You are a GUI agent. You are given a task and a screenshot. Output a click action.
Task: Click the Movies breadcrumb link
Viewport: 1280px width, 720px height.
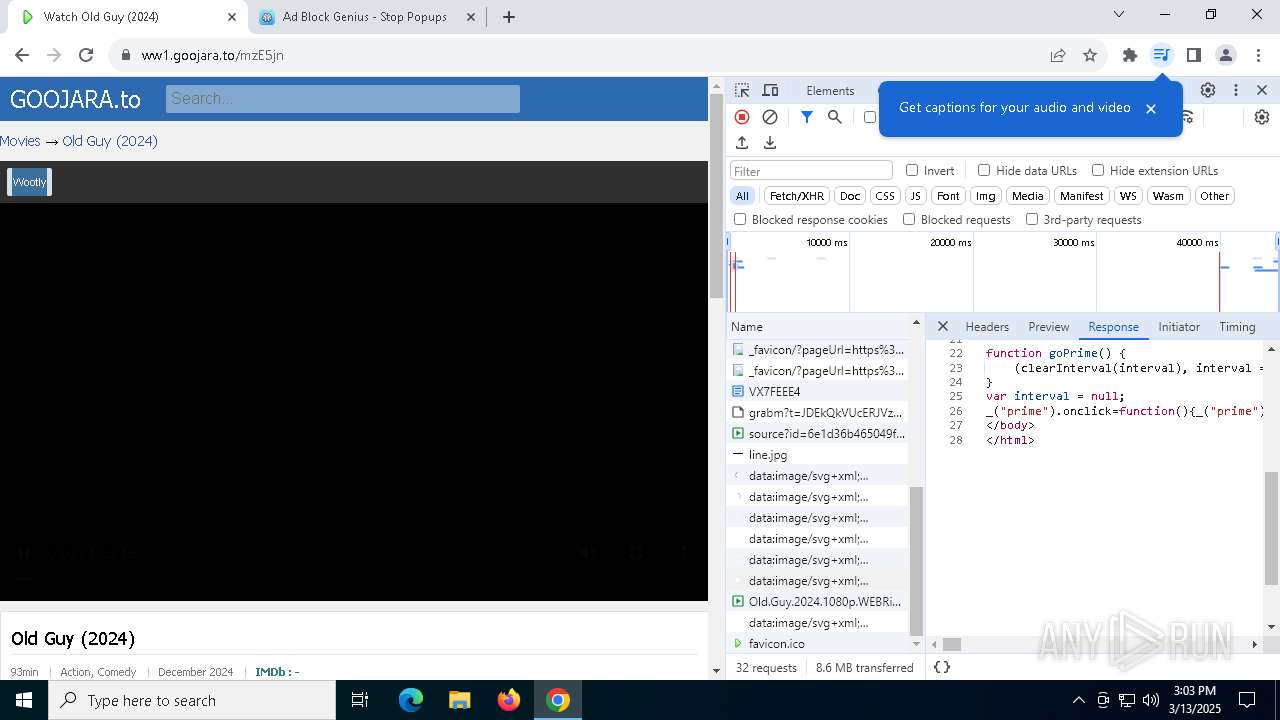(20, 141)
